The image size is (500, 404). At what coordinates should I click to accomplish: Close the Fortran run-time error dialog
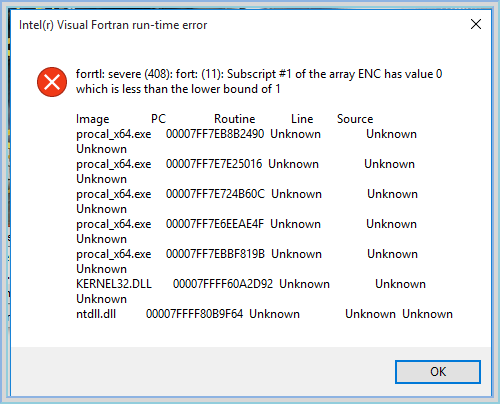click(x=476, y=24)
